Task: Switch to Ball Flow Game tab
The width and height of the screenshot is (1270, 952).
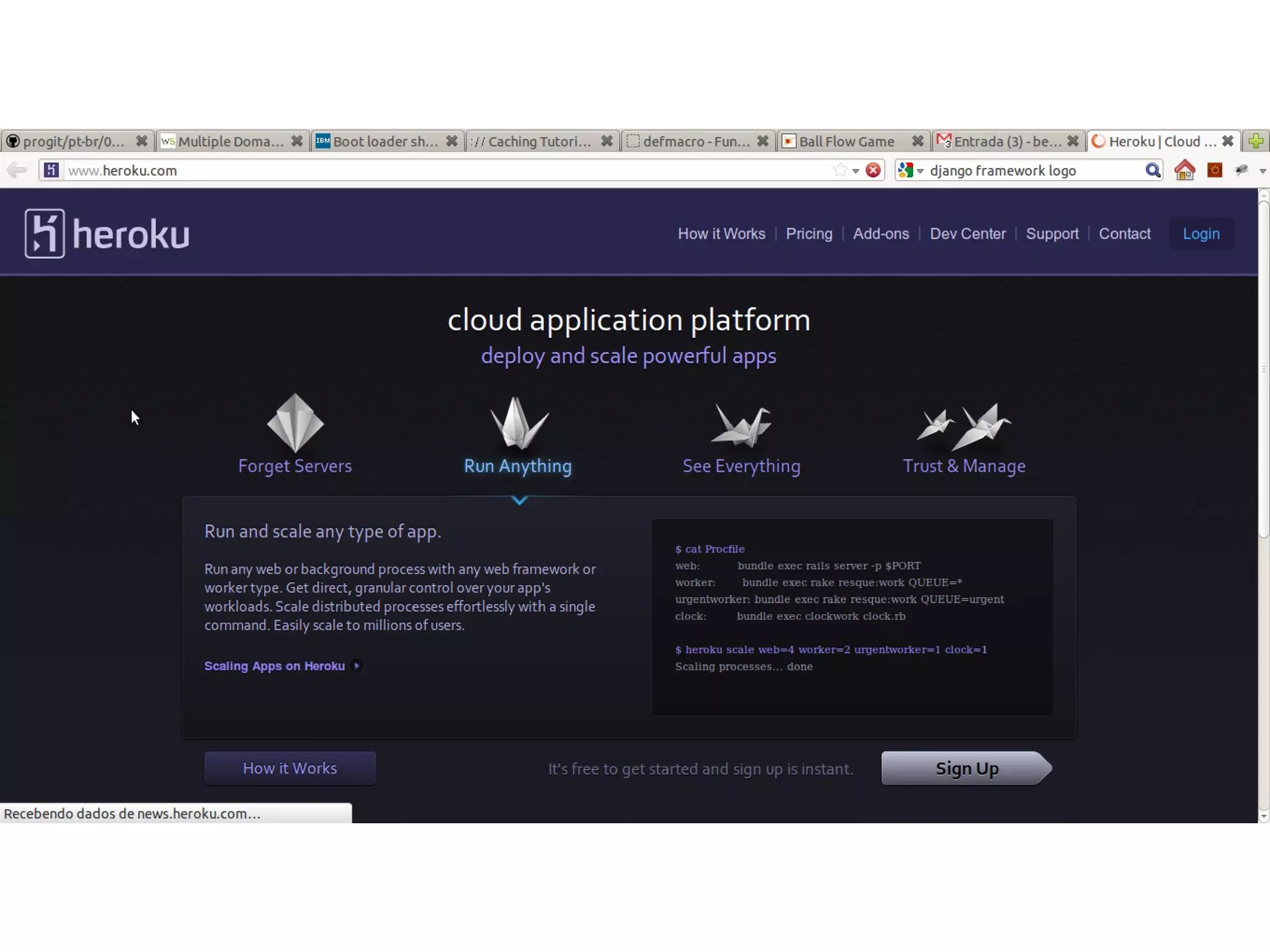Action: 846,141
